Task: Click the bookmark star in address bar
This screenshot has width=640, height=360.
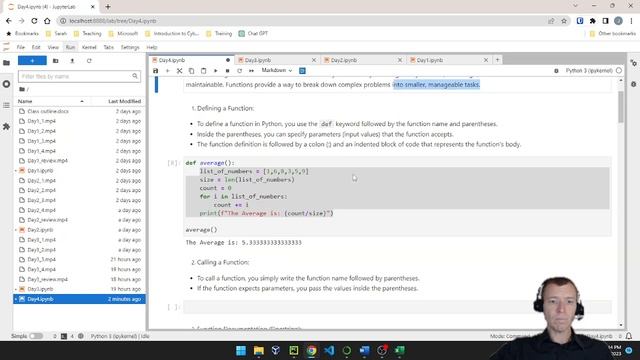Action: [x=564, y=21]
